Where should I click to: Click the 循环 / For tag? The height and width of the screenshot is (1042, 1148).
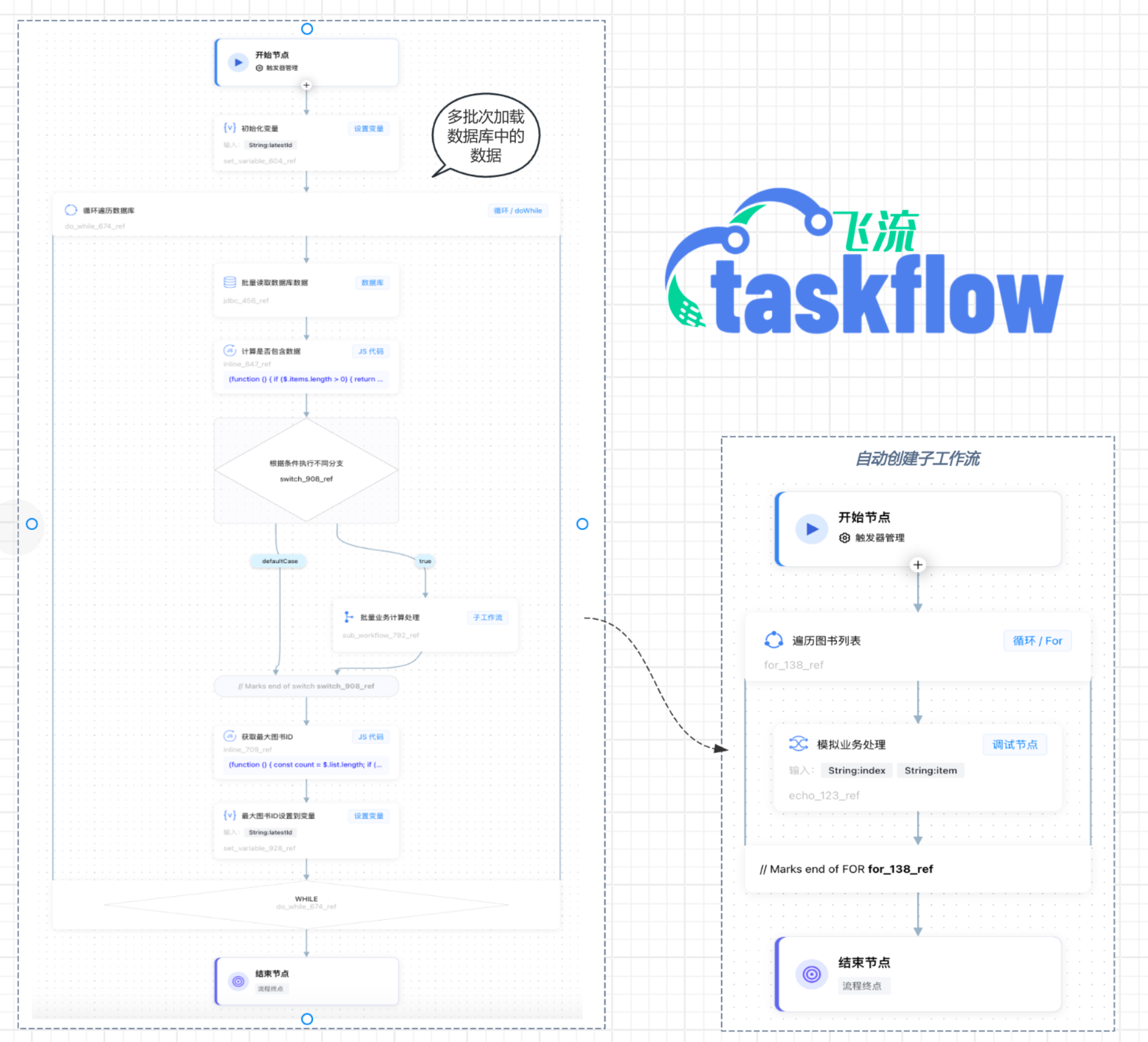(x=1037, y=641)
